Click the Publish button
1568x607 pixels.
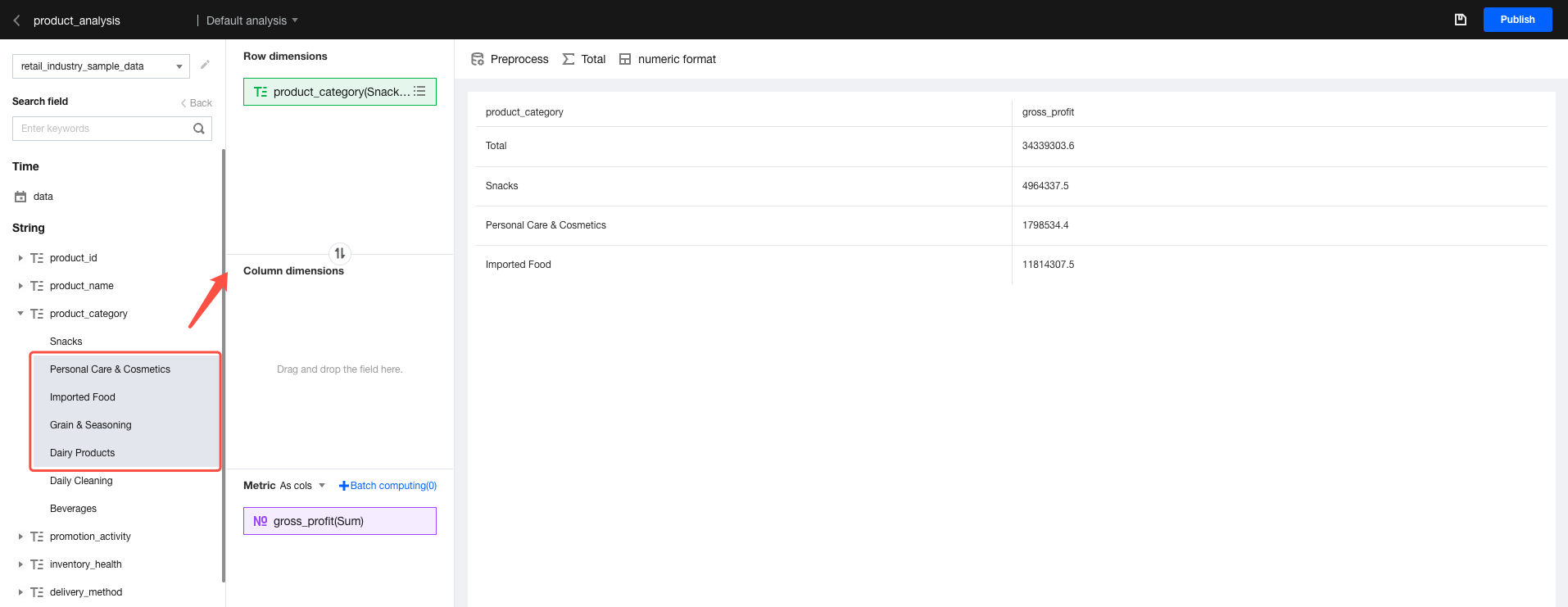click(1517, 20)
